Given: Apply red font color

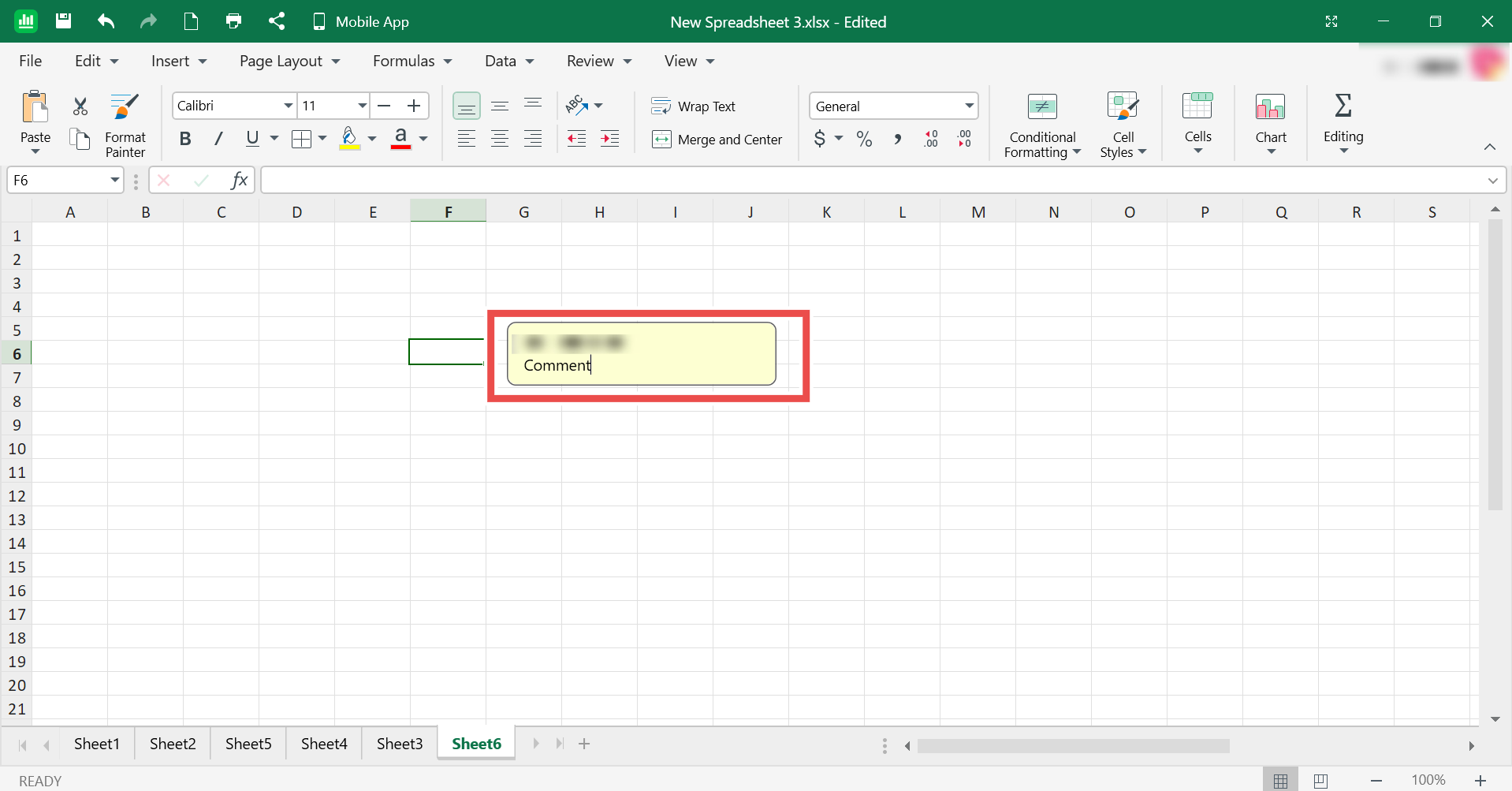Looking at the screenshot, I should pos(400,139).
